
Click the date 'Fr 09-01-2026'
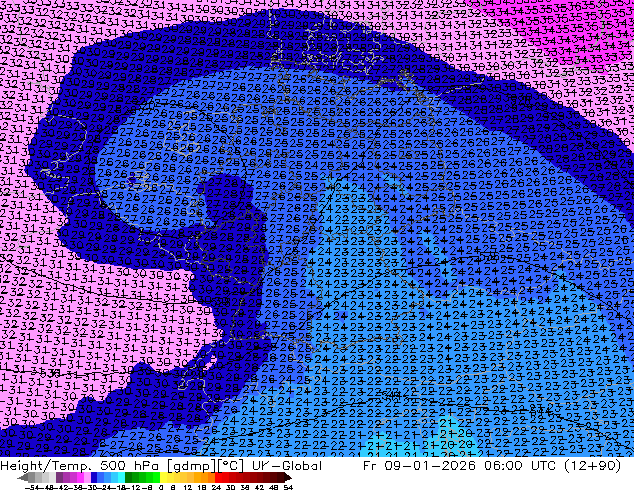point(419,466)
